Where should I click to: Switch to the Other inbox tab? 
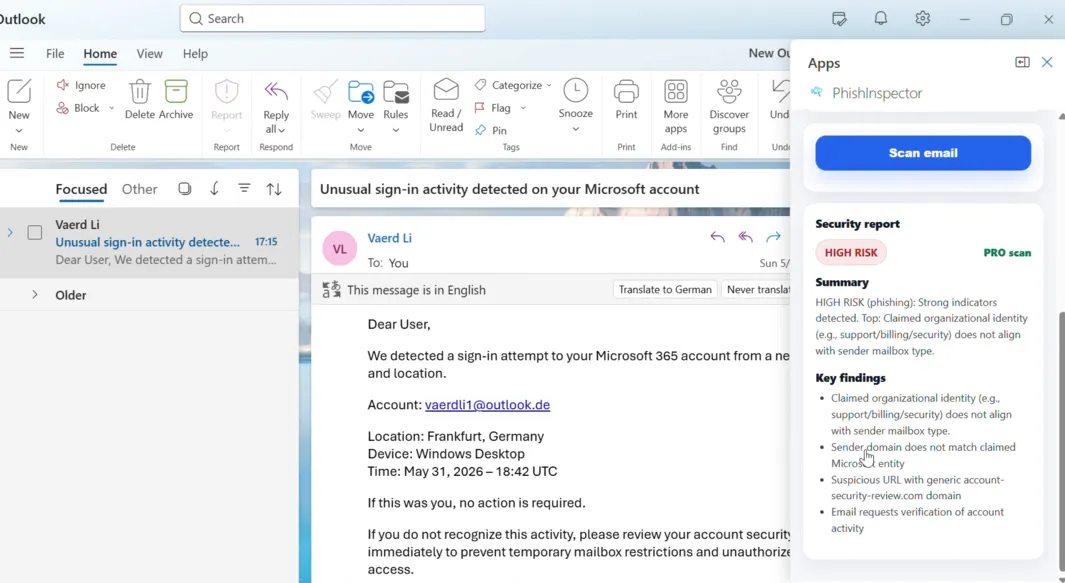click(139, 189)
